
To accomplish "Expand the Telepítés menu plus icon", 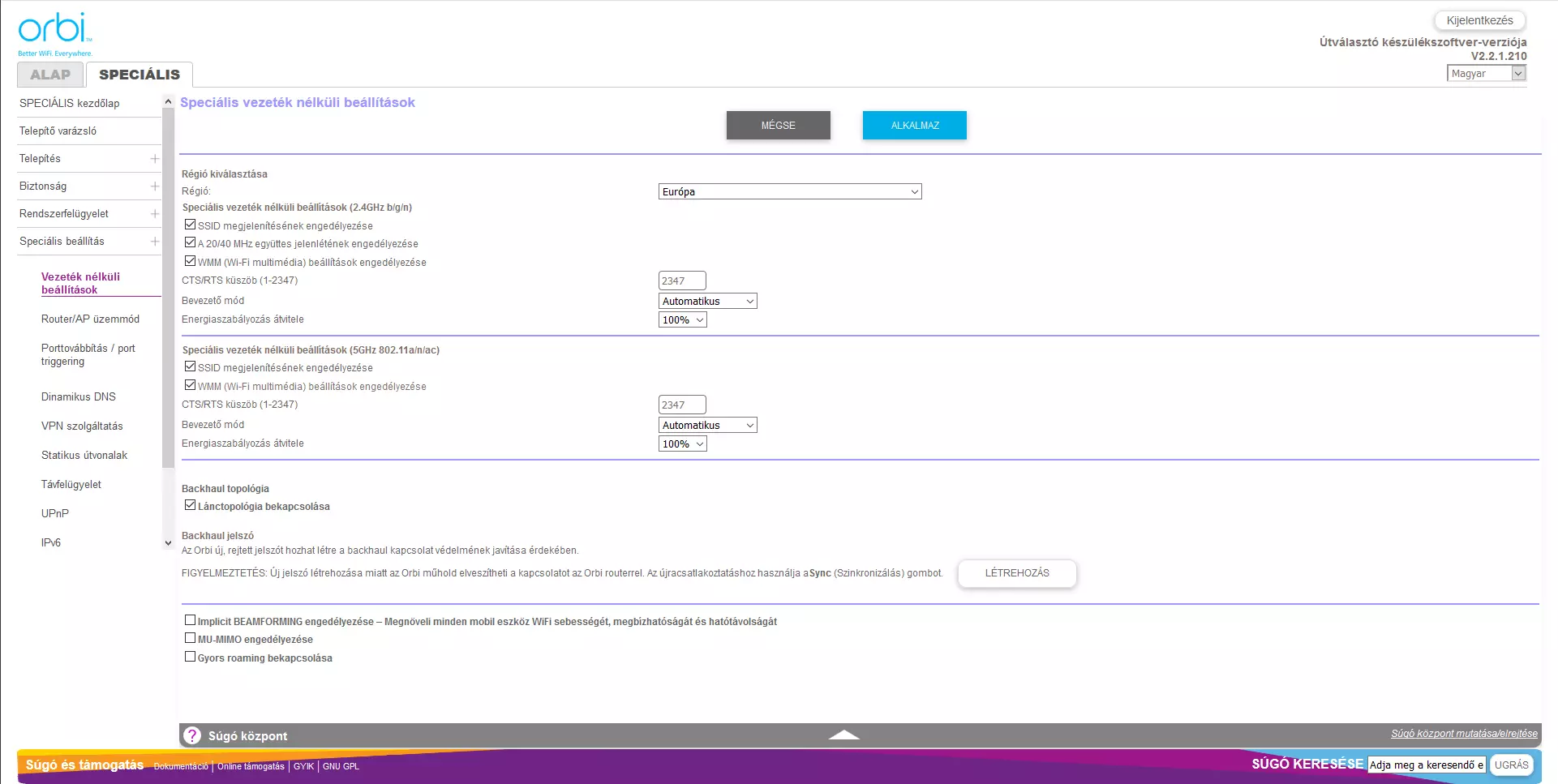I will tap(154, 159).
